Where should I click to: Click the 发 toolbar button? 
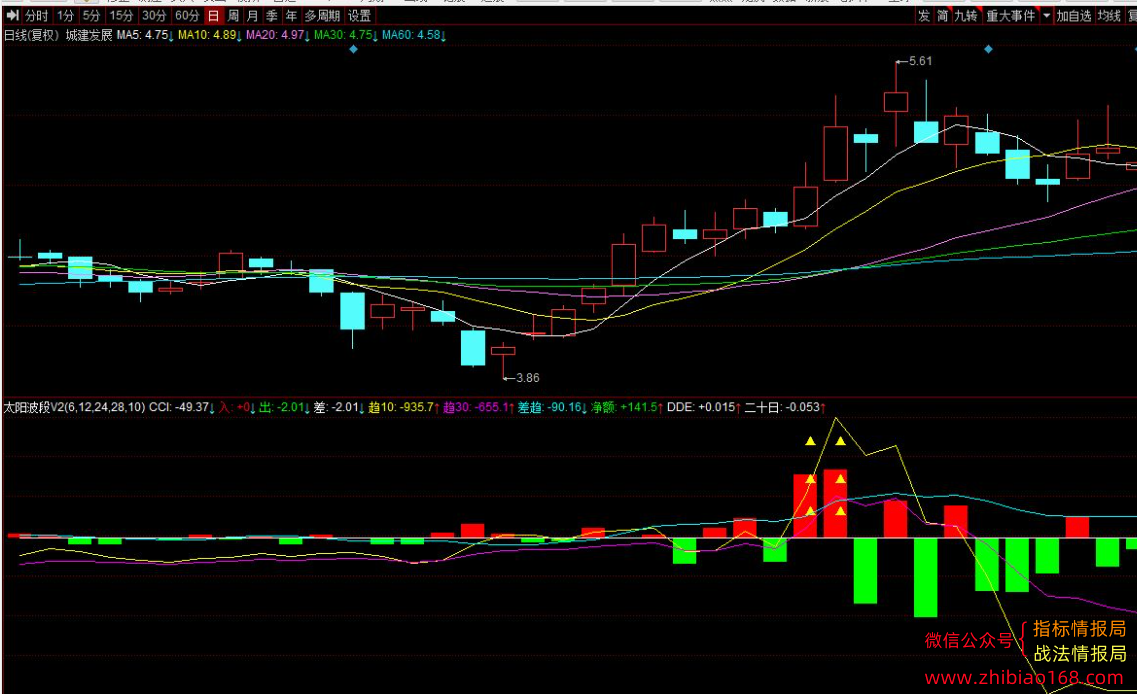click(x=924, y=15)
